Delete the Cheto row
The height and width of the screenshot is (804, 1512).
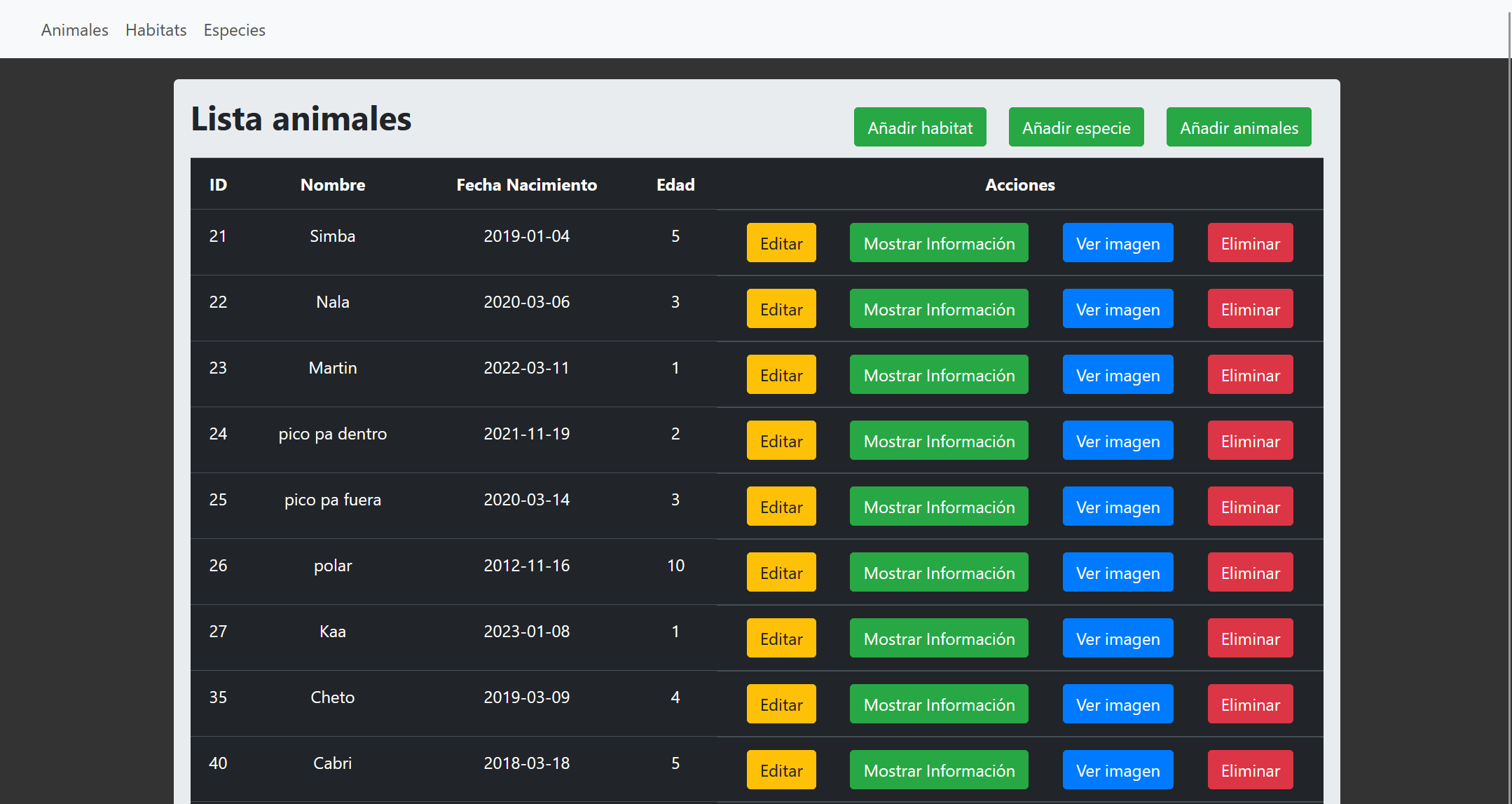[x=1249, y=704]
